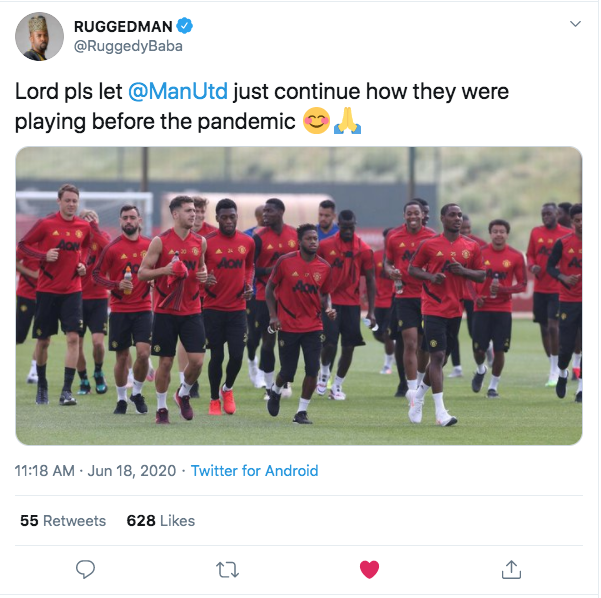601x598 pixels.
Task: Toggle the red heart like button
Action: pyautogui.click(x=369, y=569)
